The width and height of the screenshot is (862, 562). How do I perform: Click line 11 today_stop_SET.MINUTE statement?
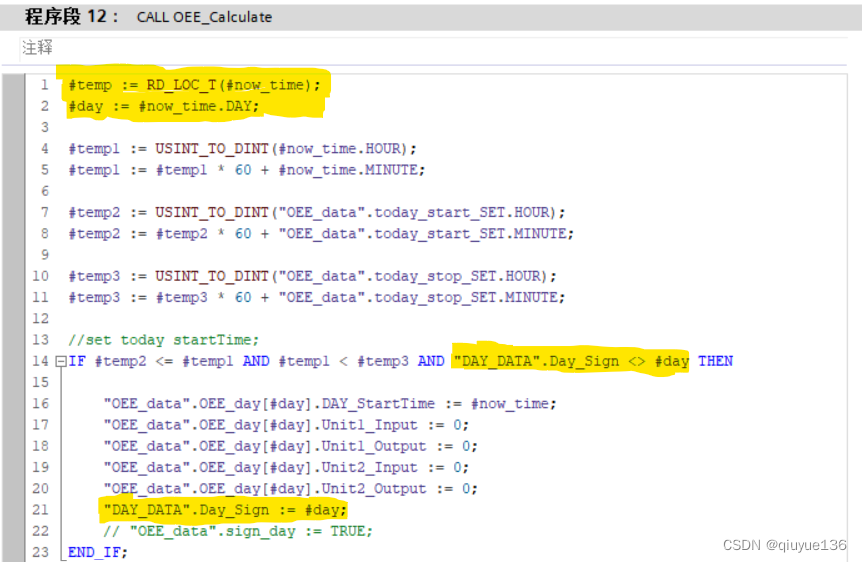coord(317,297)
